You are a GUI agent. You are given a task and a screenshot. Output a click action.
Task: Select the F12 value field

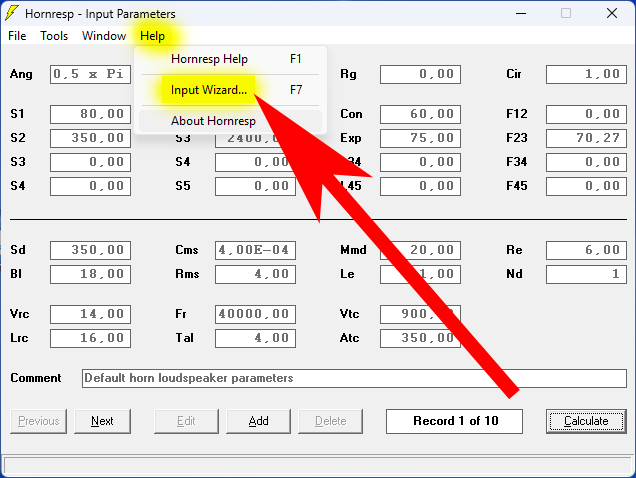(586, 114)
